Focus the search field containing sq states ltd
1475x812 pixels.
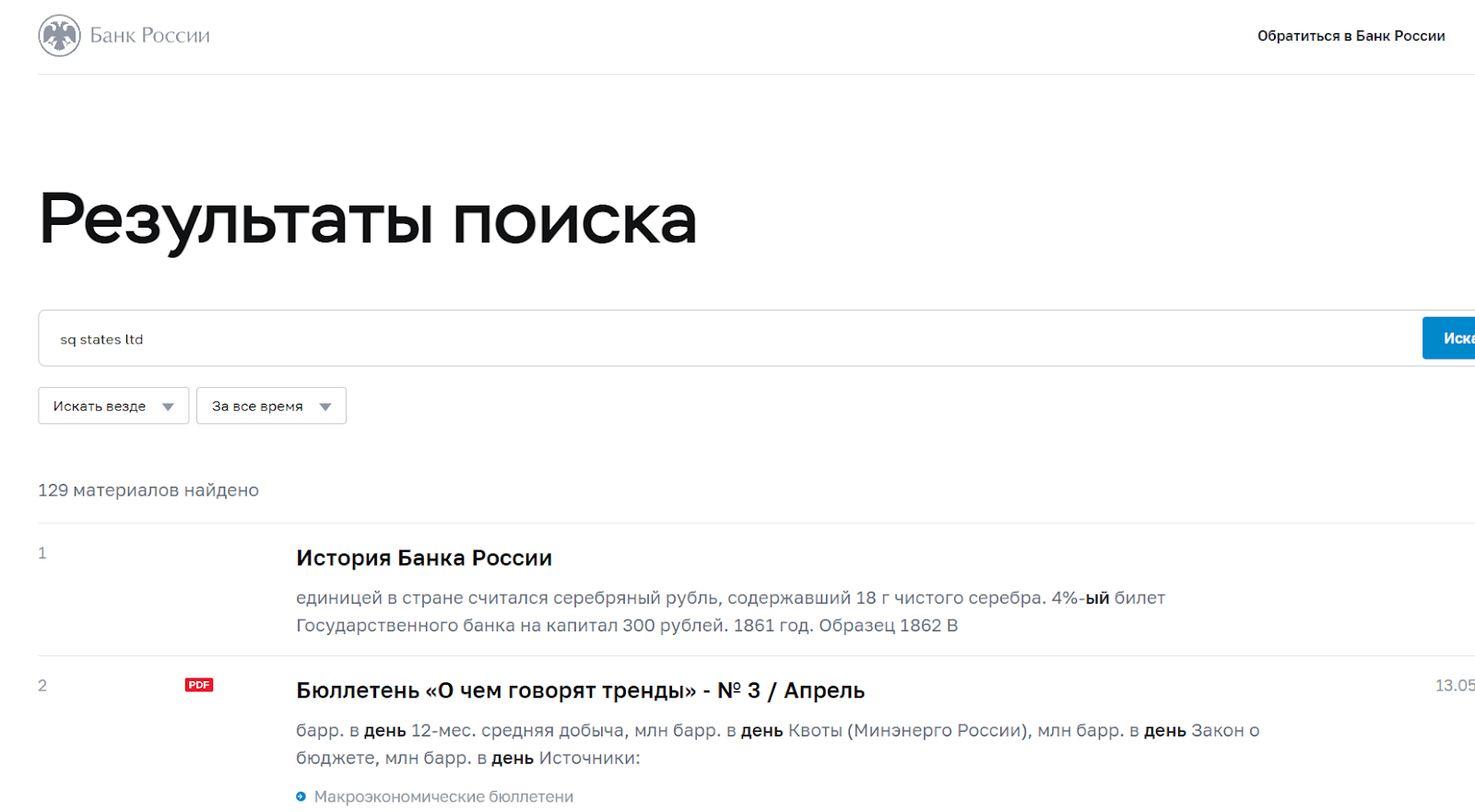[x=729, y=338]
